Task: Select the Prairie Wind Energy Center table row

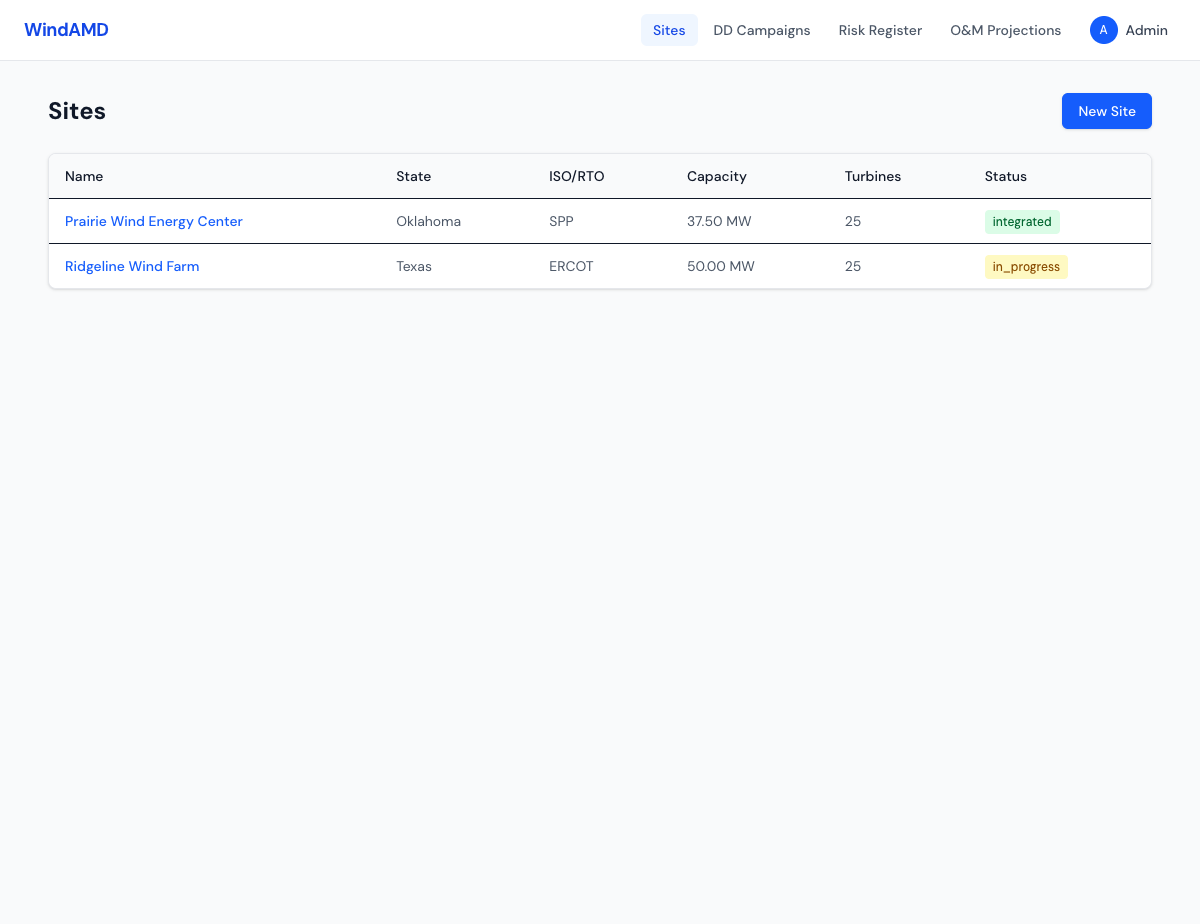Action: click(x=600, y=221)
